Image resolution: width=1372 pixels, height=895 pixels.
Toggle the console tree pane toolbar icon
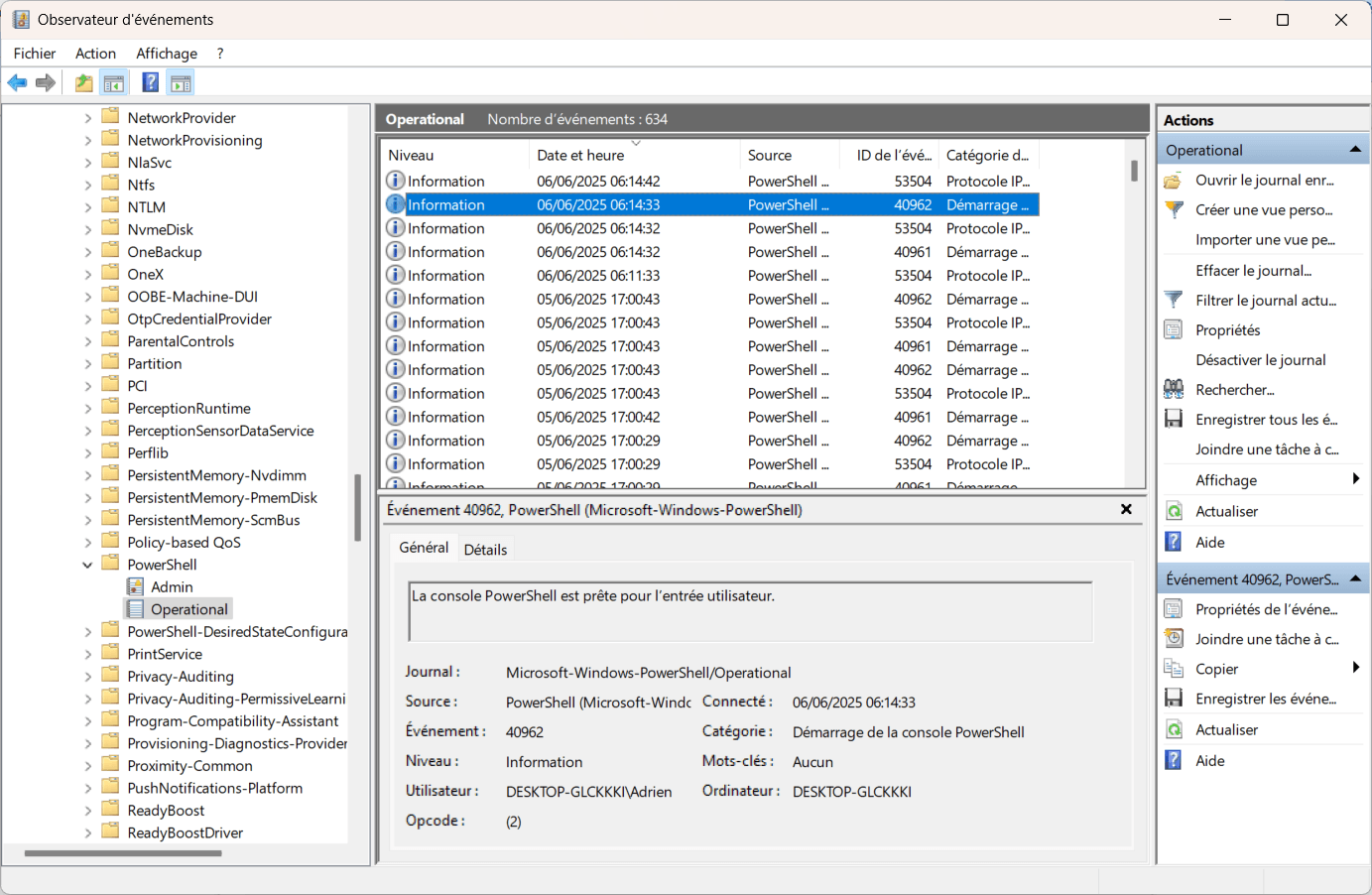pos(114,83)
